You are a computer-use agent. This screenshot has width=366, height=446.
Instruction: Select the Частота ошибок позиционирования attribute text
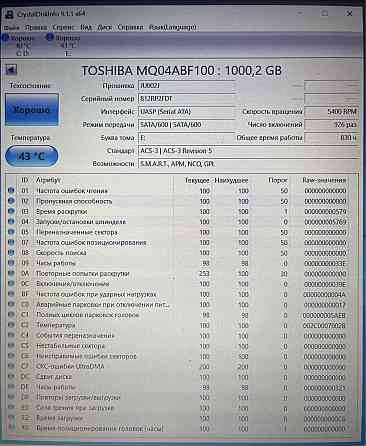[x=91, y=242]
